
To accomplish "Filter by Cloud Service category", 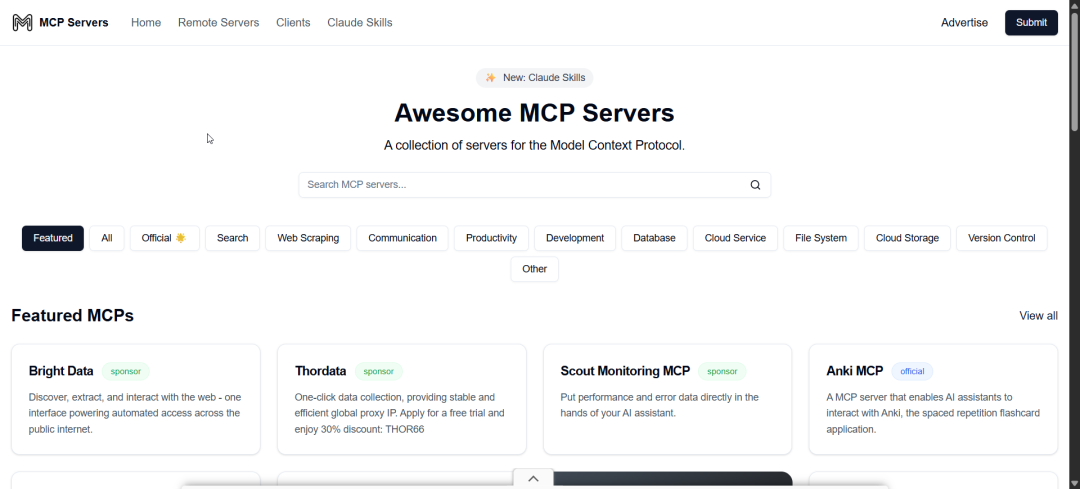I will click(736, 238).
